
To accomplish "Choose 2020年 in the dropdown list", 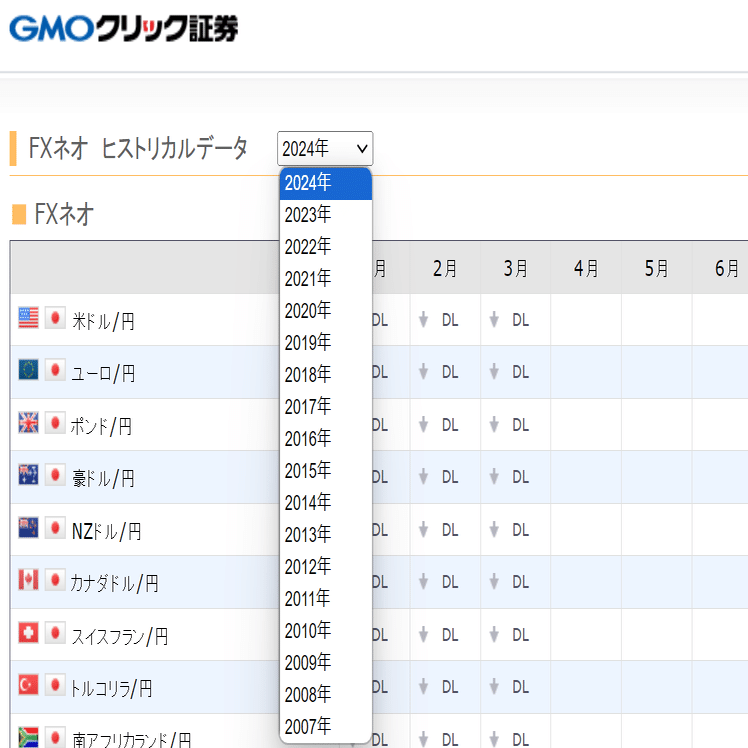I will [326, 311].
